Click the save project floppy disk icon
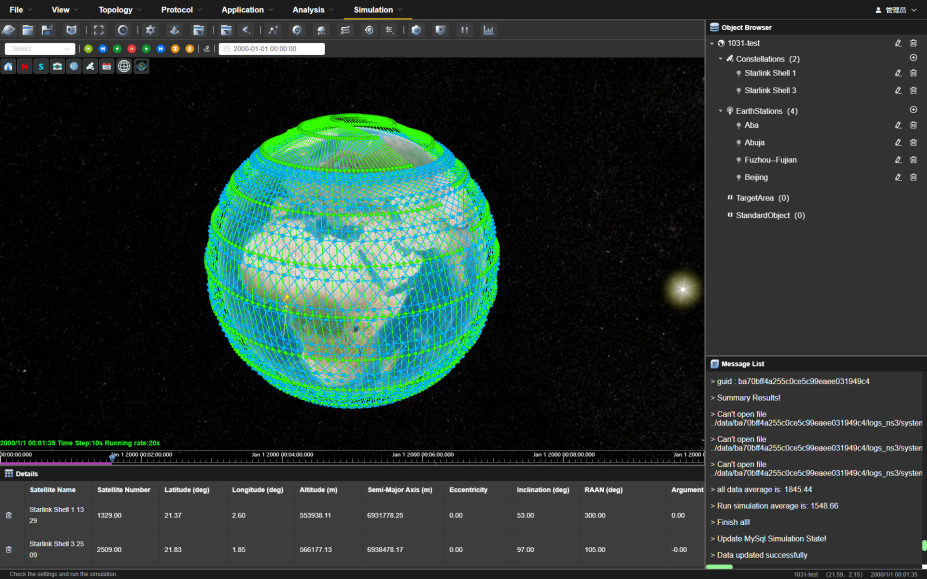927x579 pixels. [49, 30]
